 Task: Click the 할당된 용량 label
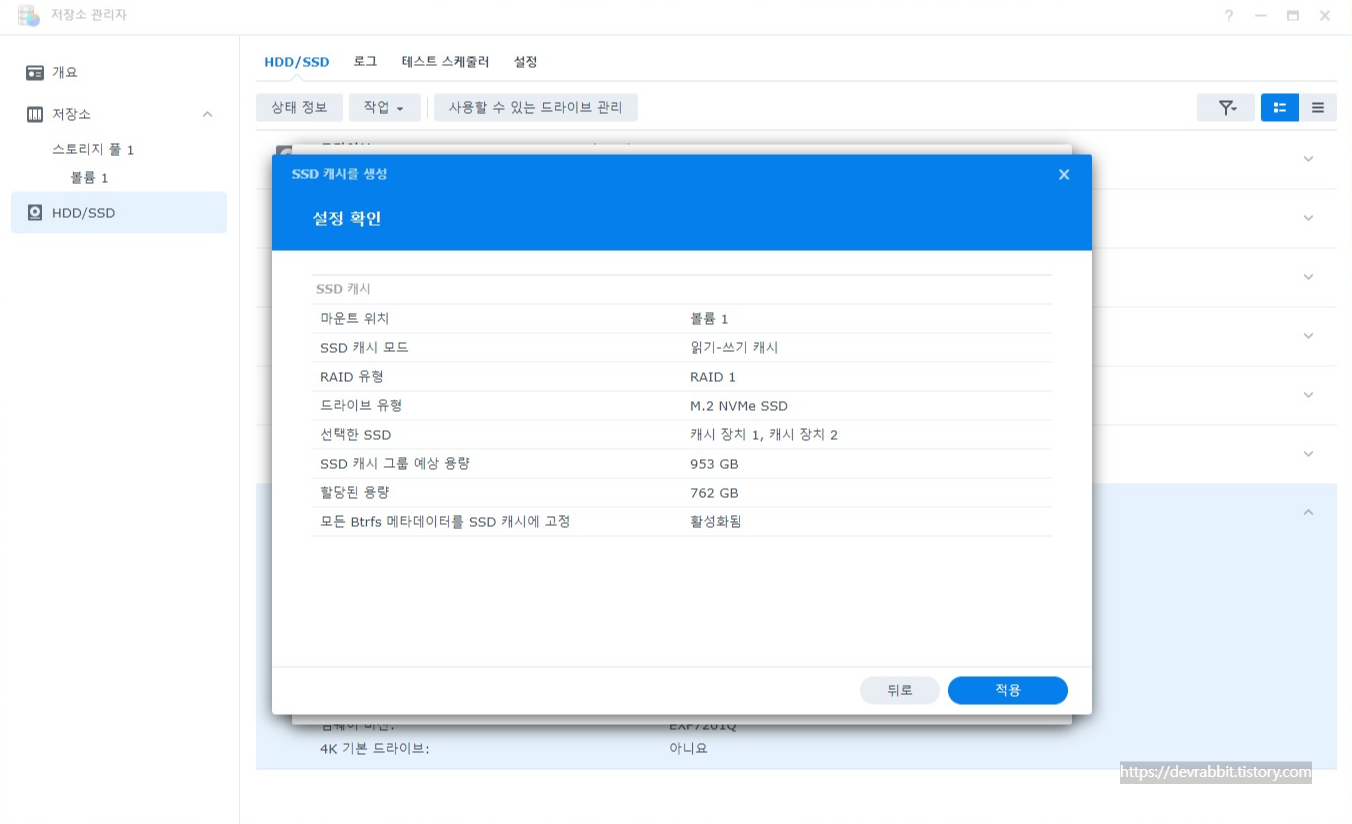click(355, 493)
